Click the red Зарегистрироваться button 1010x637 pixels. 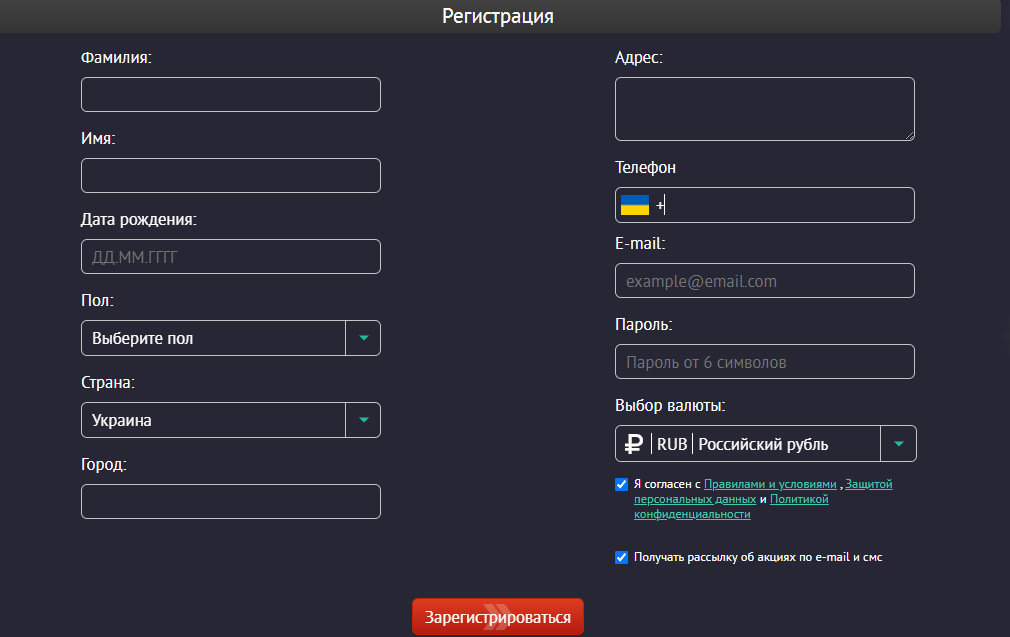(498, 617)
